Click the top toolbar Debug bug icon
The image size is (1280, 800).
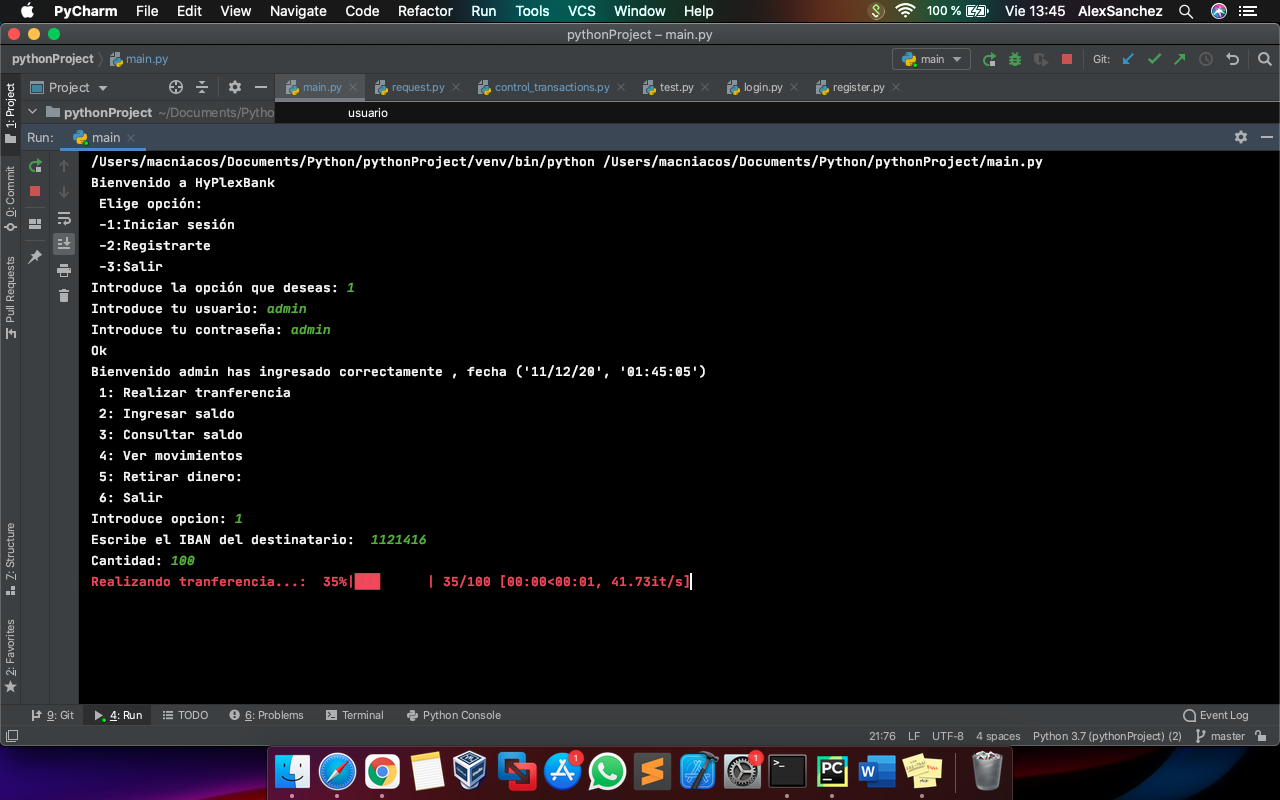tap(1015, 59)
